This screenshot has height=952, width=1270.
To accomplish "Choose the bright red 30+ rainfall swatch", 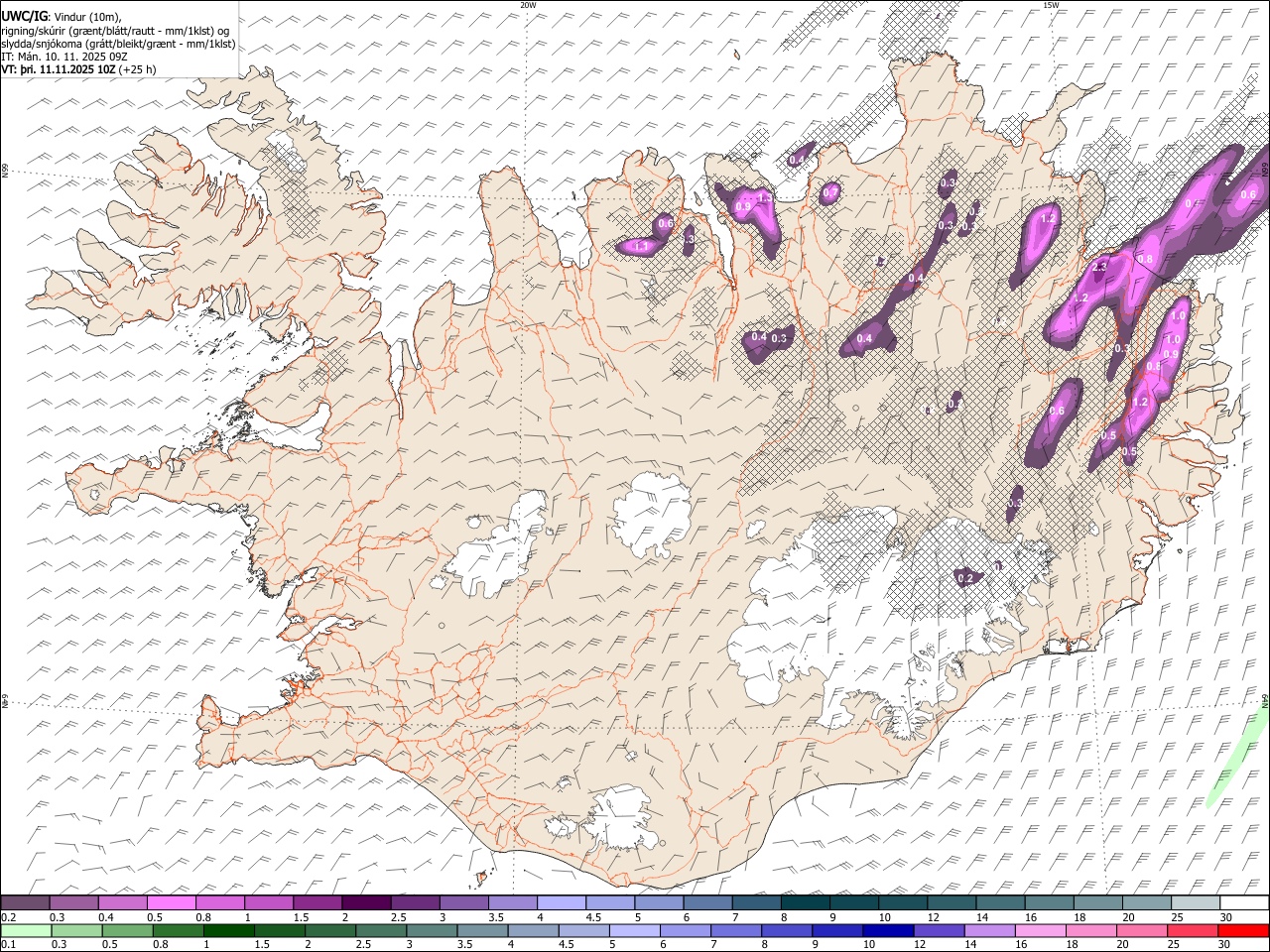I will click(1245, 931).
